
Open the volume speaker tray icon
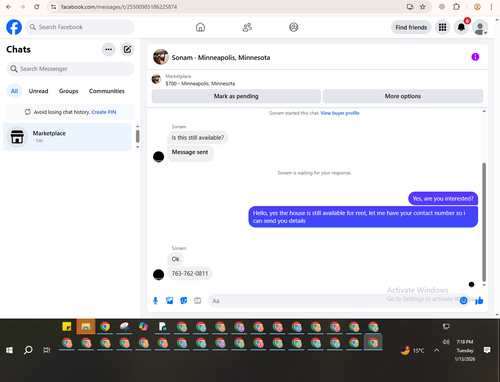[446, 342]
